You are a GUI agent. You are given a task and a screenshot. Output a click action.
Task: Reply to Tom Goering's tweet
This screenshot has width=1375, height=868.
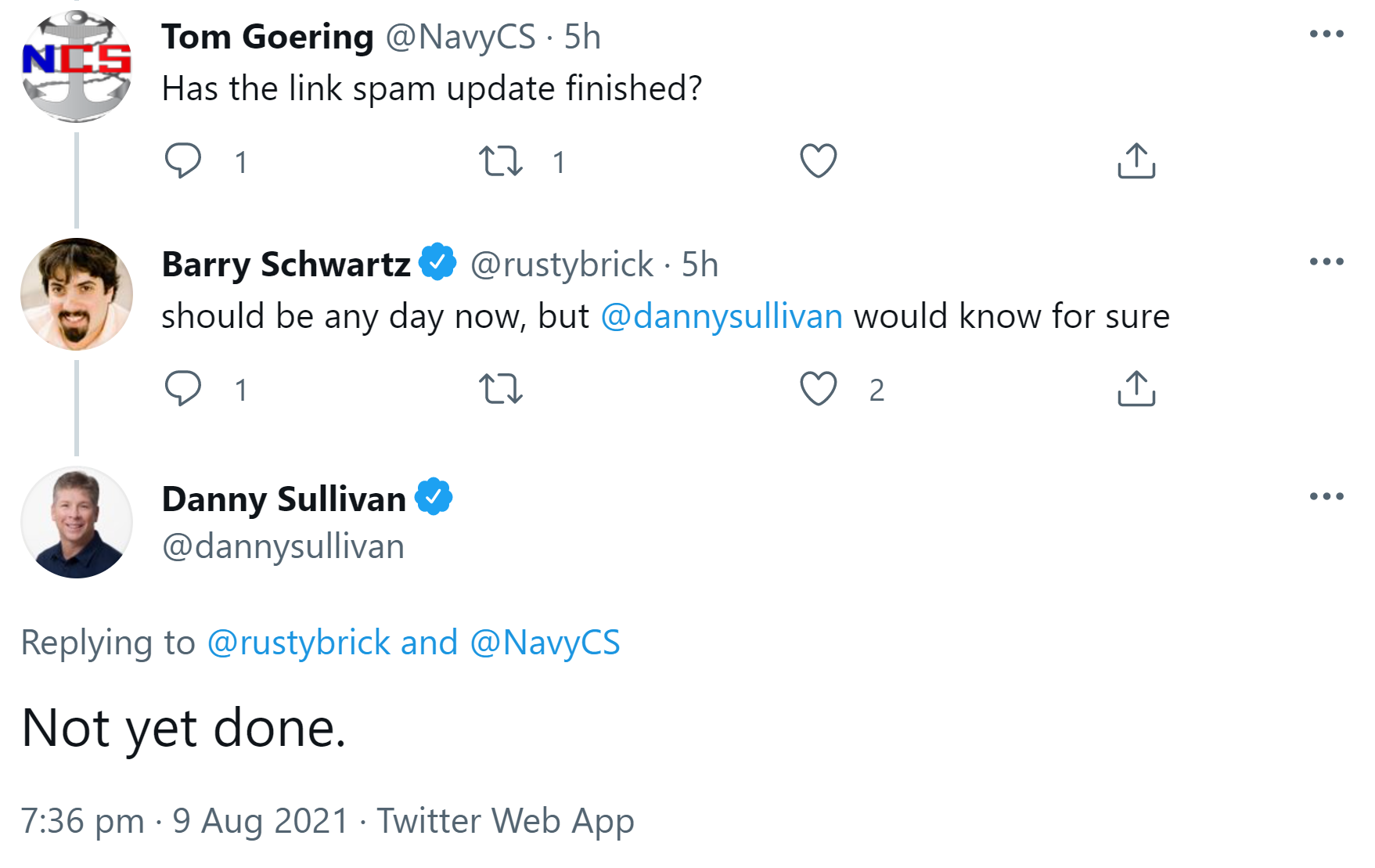pyautogui.click(x=183, y=160)
